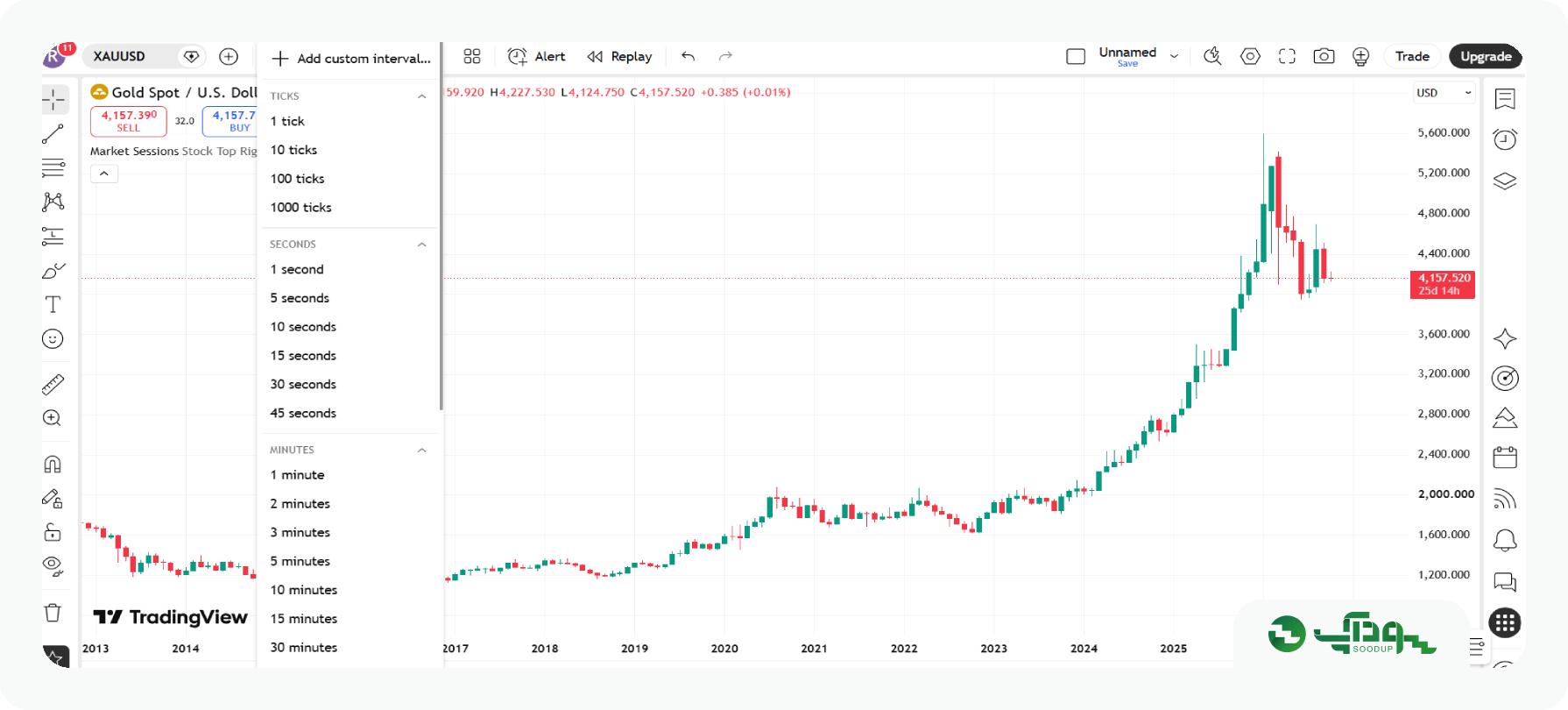Open the chats panel icon
Screen dimensions: 1568x710
pyautogui.click(x=1505, y=581)
